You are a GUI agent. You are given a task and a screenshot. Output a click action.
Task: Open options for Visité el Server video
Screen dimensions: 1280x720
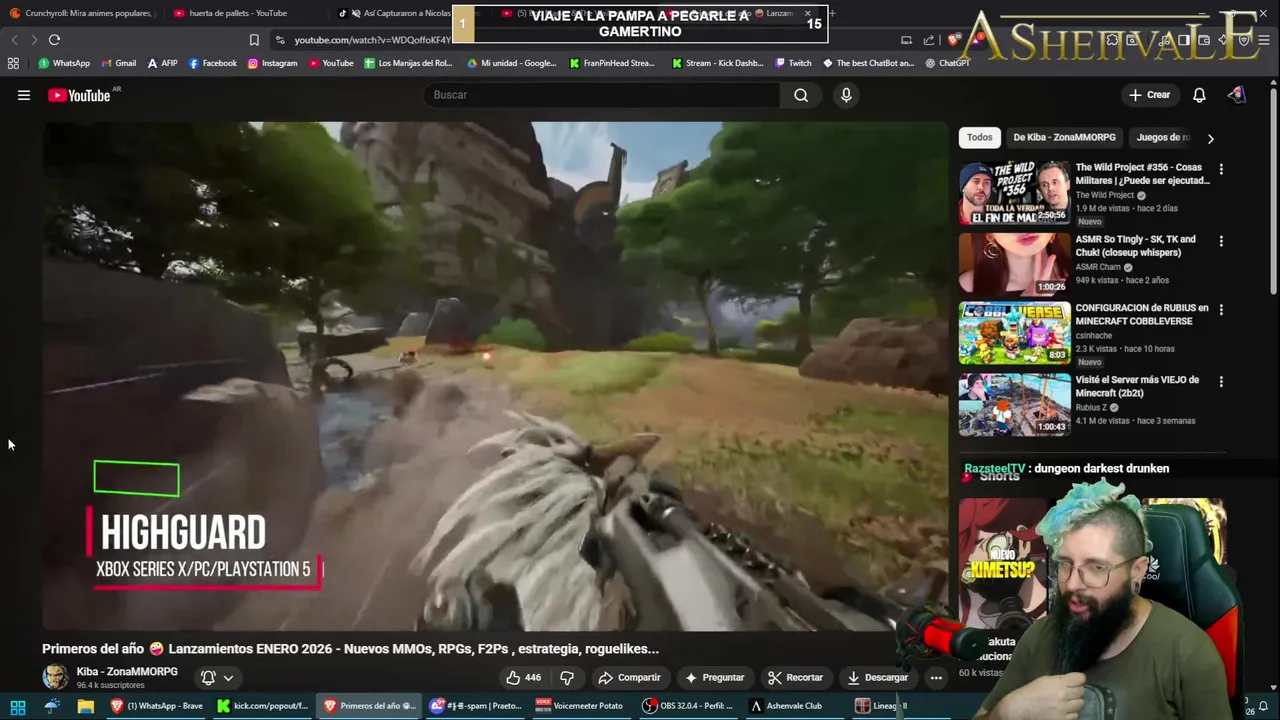point(1221,381)
